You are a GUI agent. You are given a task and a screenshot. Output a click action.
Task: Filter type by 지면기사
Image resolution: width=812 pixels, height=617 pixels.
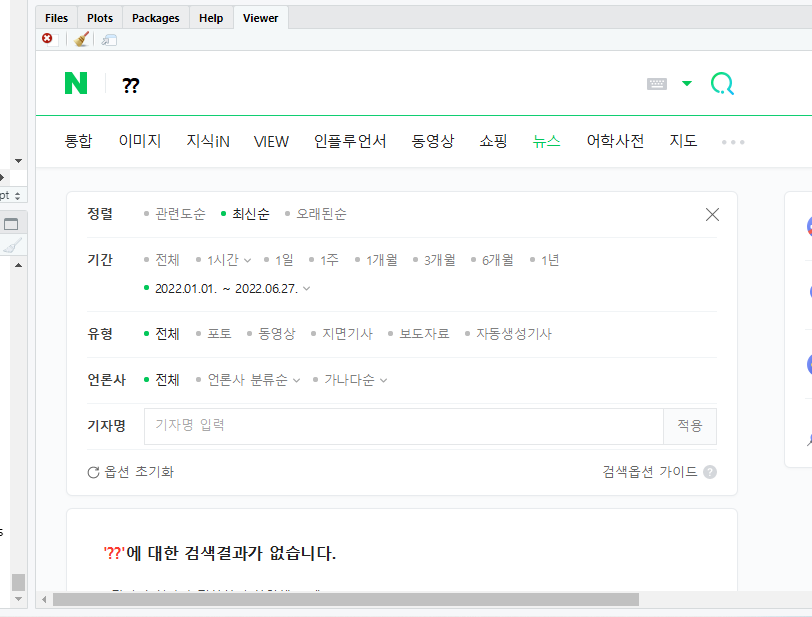347,334
